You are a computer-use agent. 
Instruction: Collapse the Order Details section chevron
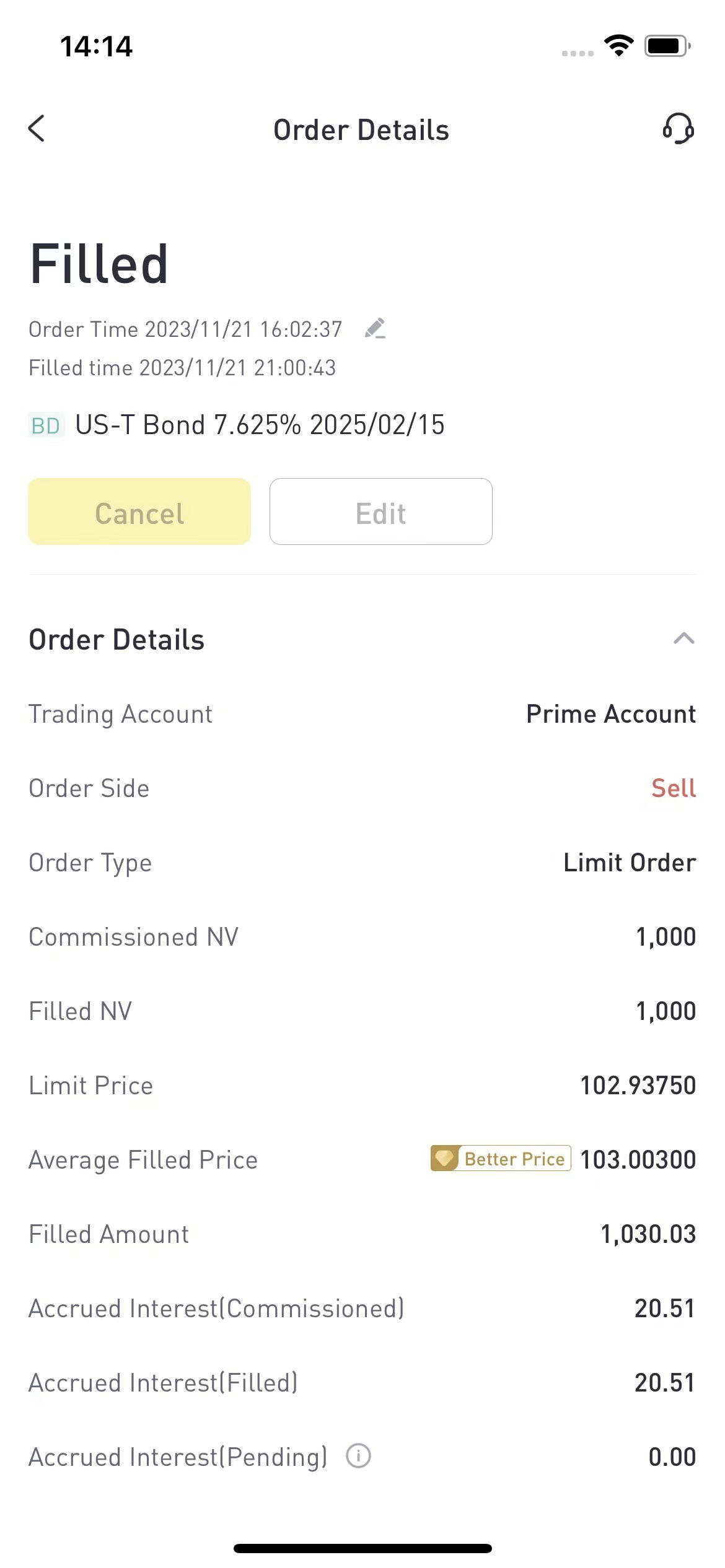click(683, 639)
